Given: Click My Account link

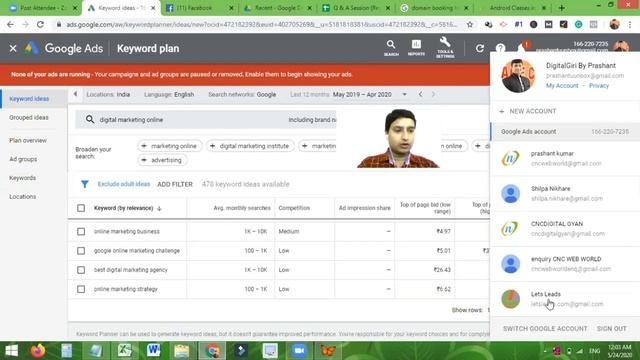Looking at the screenshot, I should (562, 86).
